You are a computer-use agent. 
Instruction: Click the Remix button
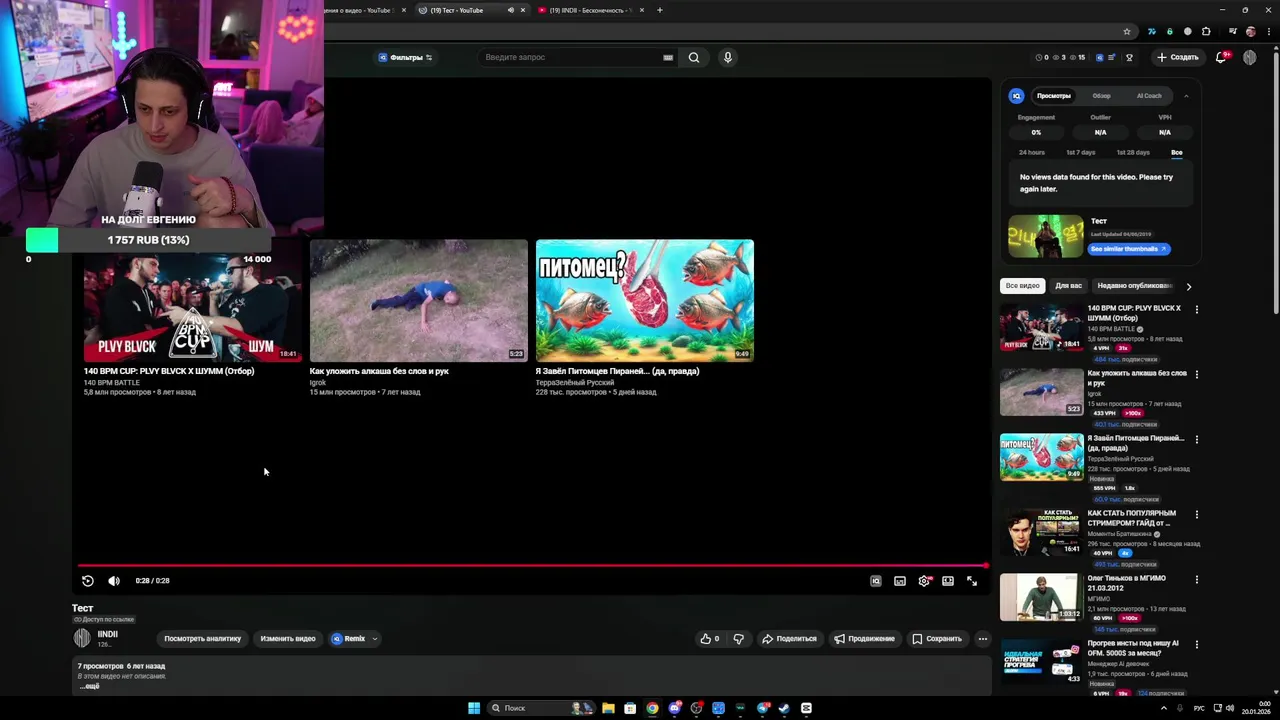point(349,639)
